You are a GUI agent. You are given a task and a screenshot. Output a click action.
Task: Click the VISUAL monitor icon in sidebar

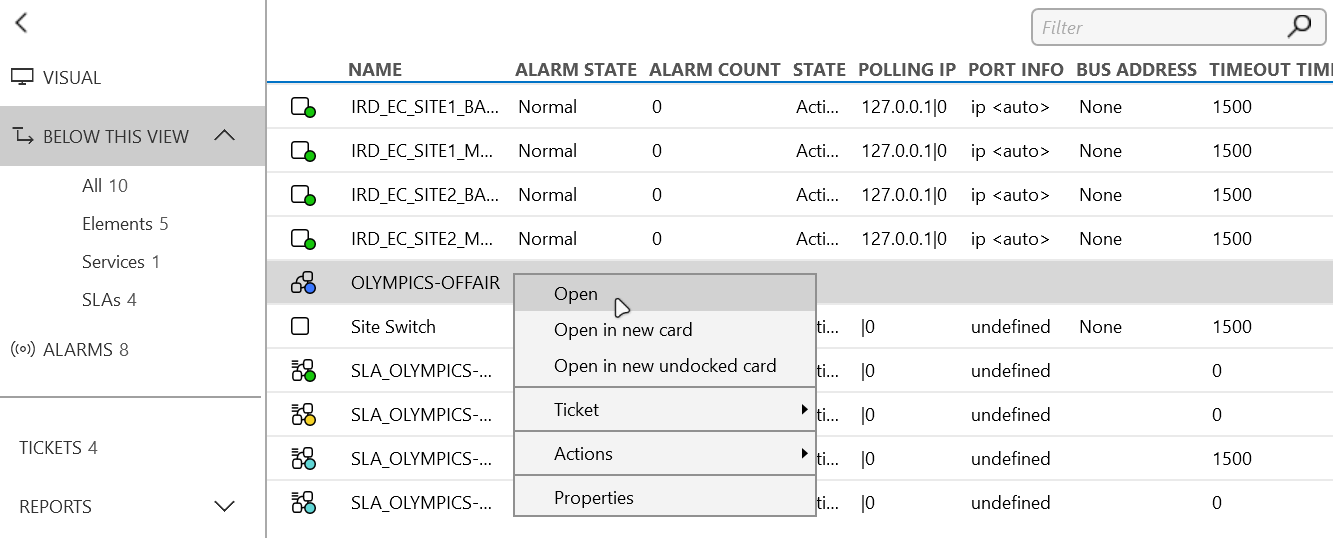(x=22, y=77)
